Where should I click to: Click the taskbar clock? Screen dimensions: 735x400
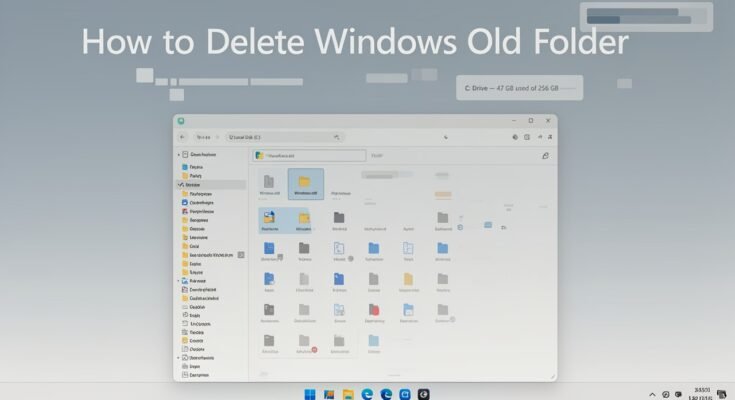701,394
